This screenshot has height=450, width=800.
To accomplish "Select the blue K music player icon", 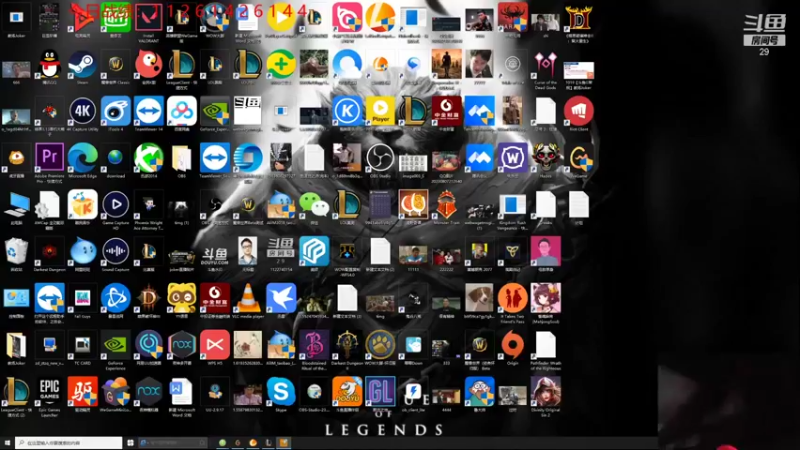I will (x=347, y=111).
